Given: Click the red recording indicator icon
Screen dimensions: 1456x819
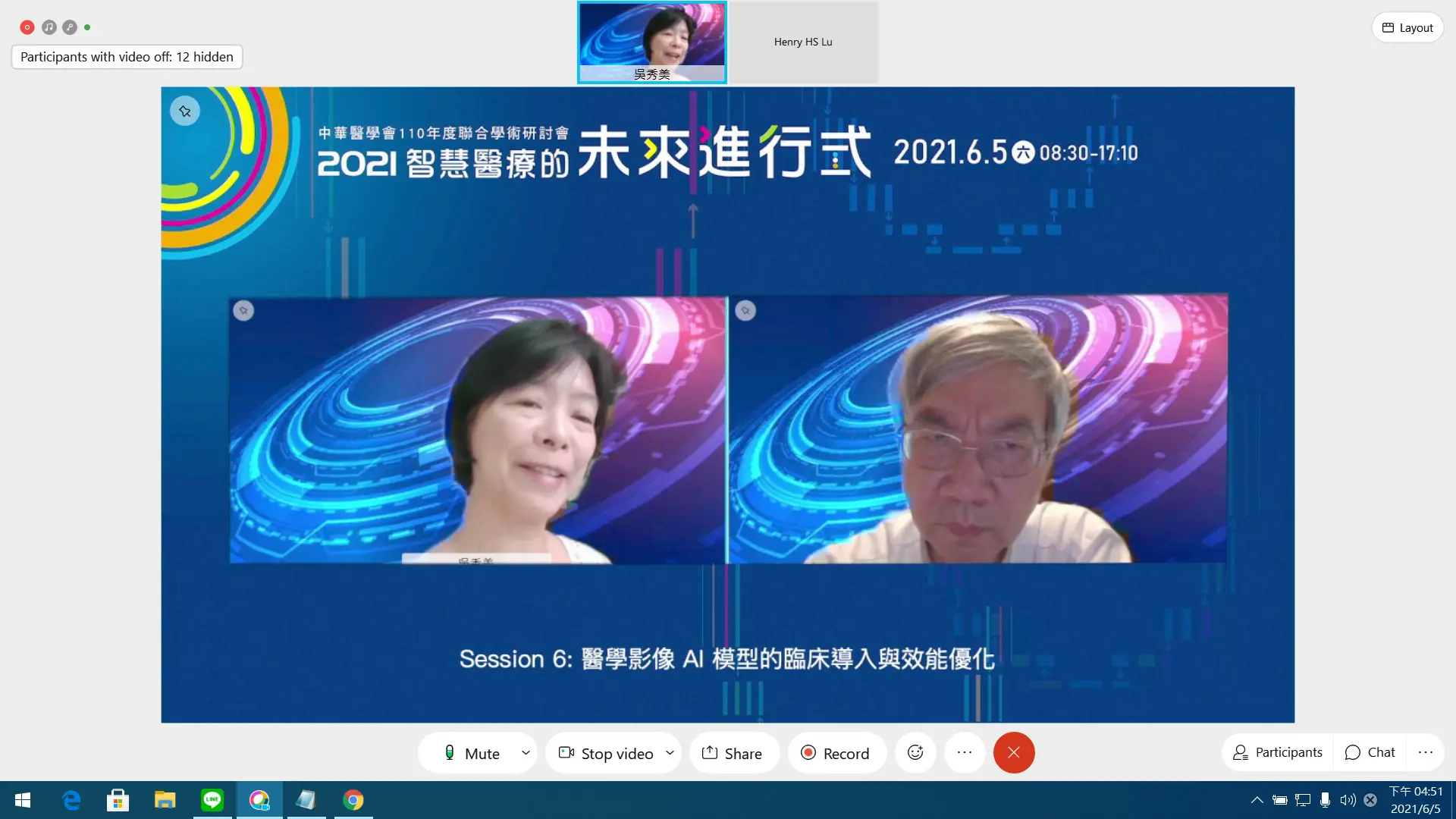Looking at the screenshot, I should pyautogui.click(x=27, y=27).
